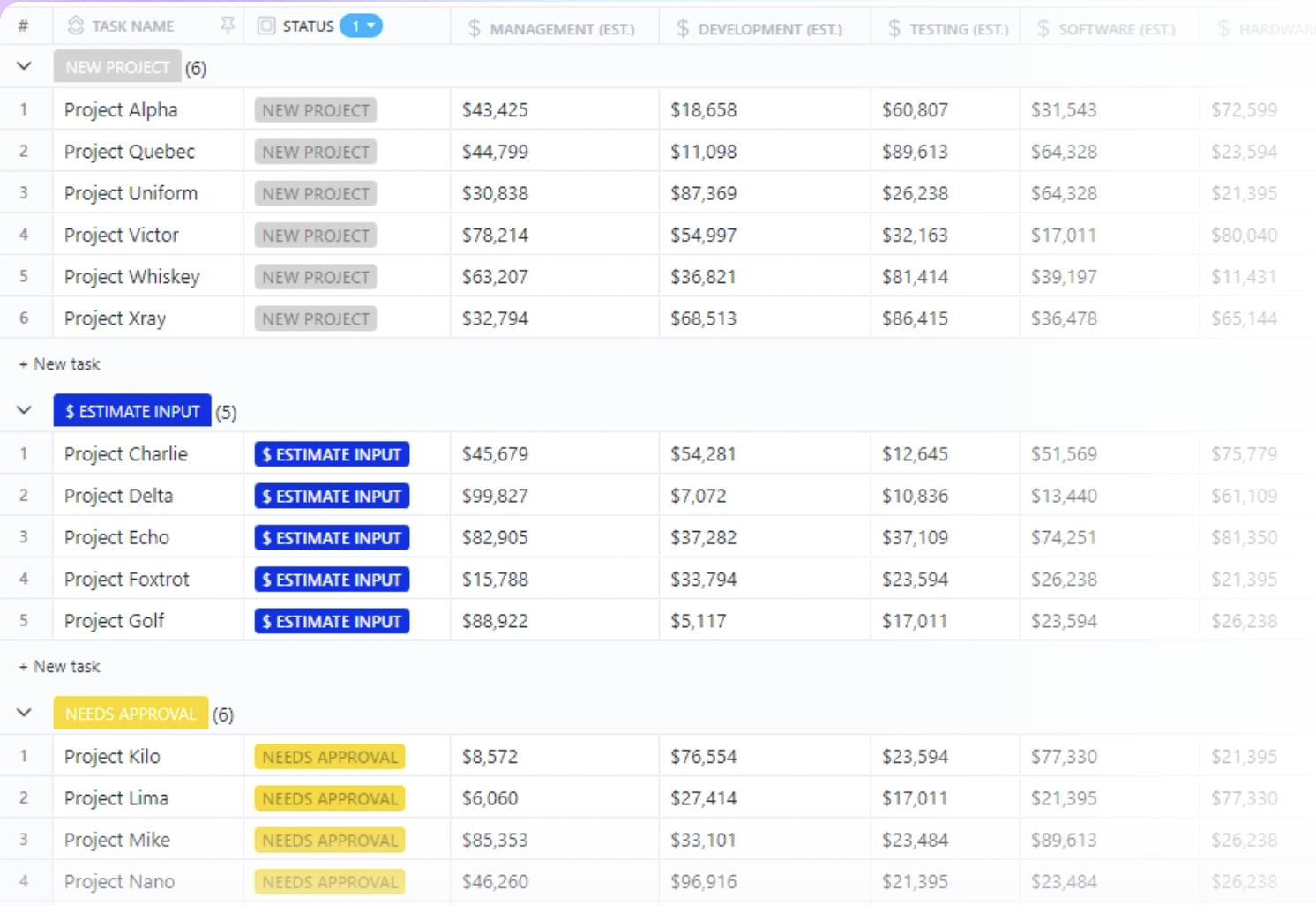Open Project Foxtrot task

(x=127, y=579)
